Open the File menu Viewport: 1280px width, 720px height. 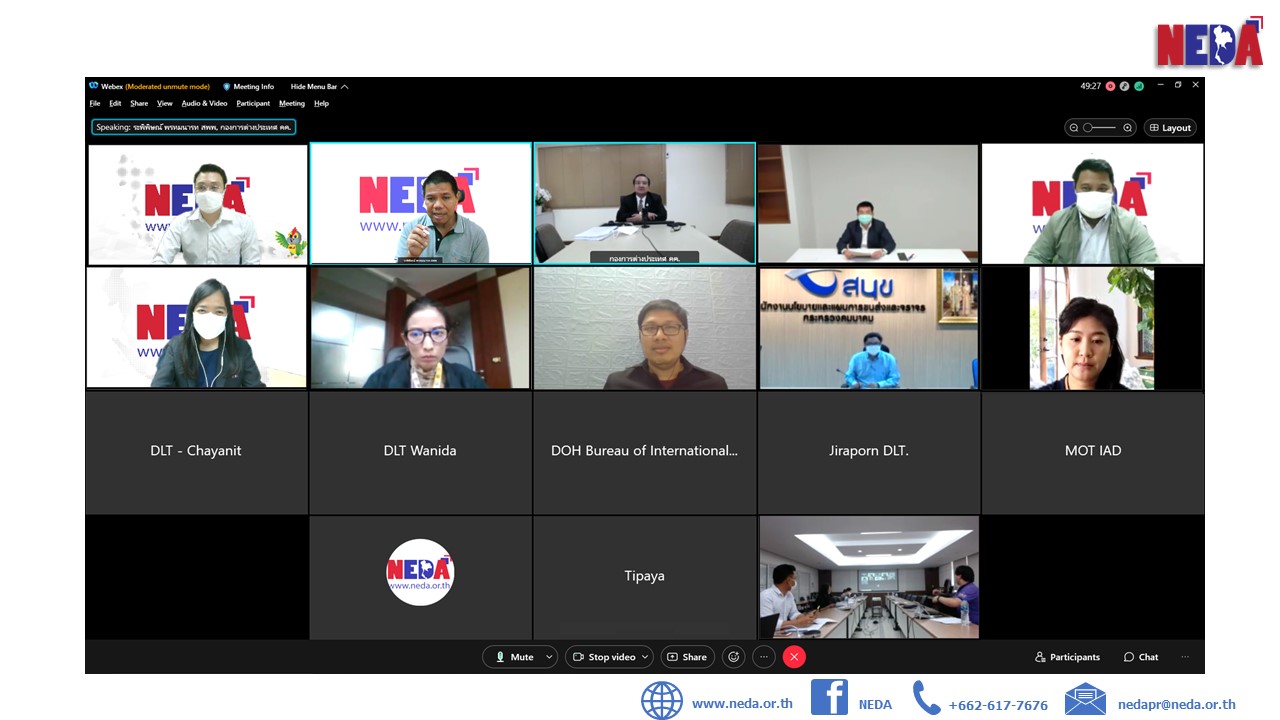[x=94, y=103]
